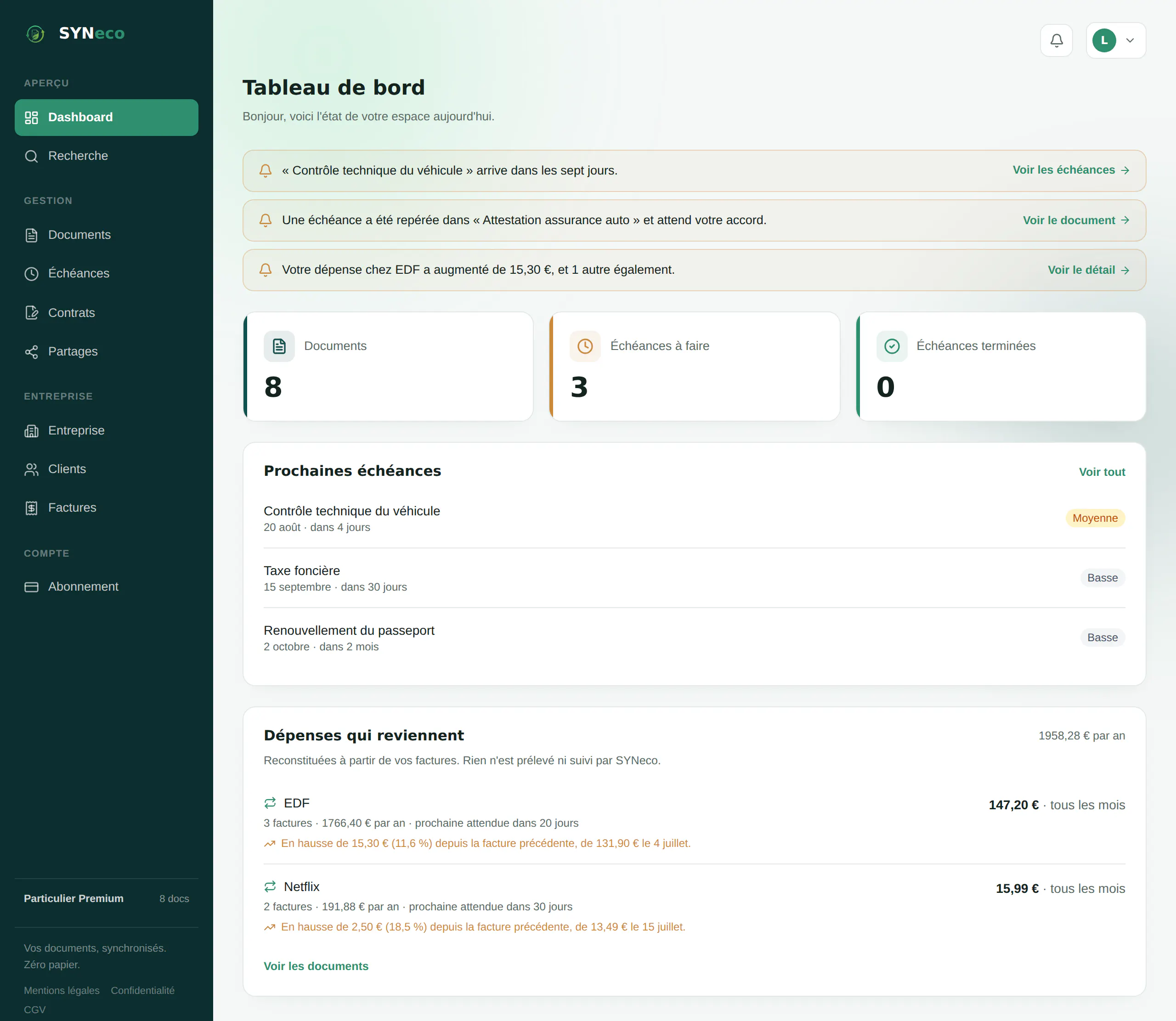Click Basse badge on passeport row
The width and height of the screenshot is (1176, 1021).
[x=1102, y=638]
